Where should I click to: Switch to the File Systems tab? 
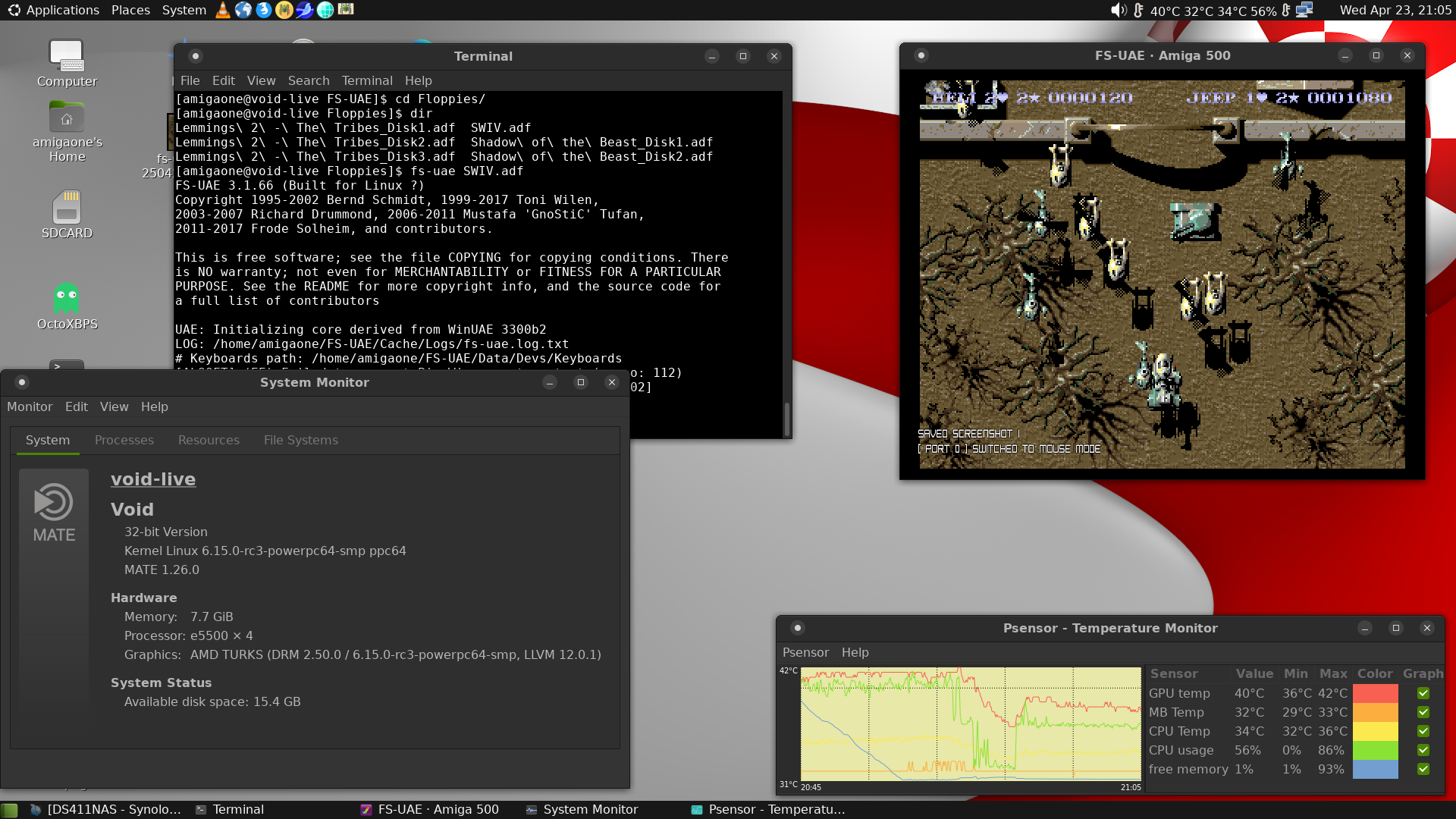click(301, 440)
